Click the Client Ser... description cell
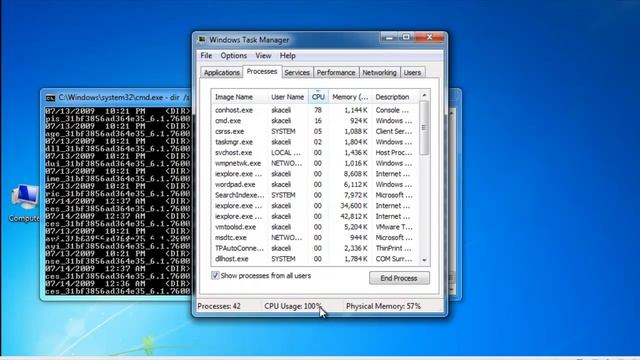640x360 pixels. point(394,131)
